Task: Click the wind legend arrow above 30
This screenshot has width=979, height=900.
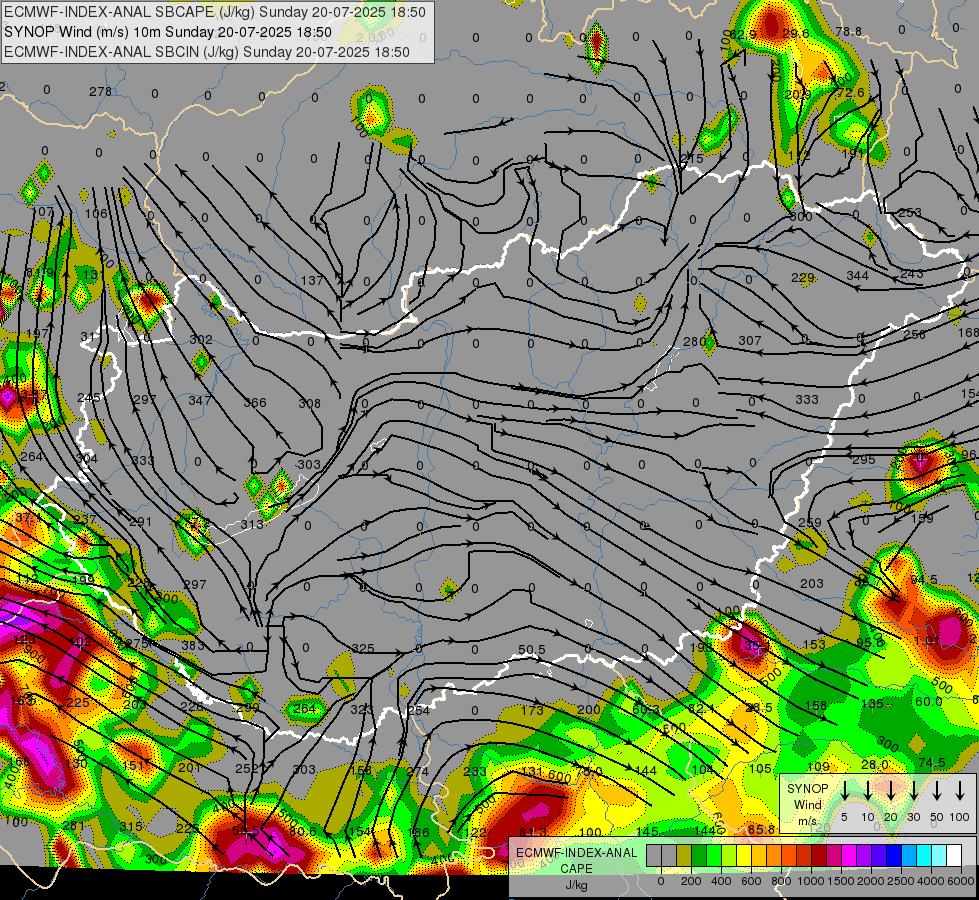Action: point(913,791)
